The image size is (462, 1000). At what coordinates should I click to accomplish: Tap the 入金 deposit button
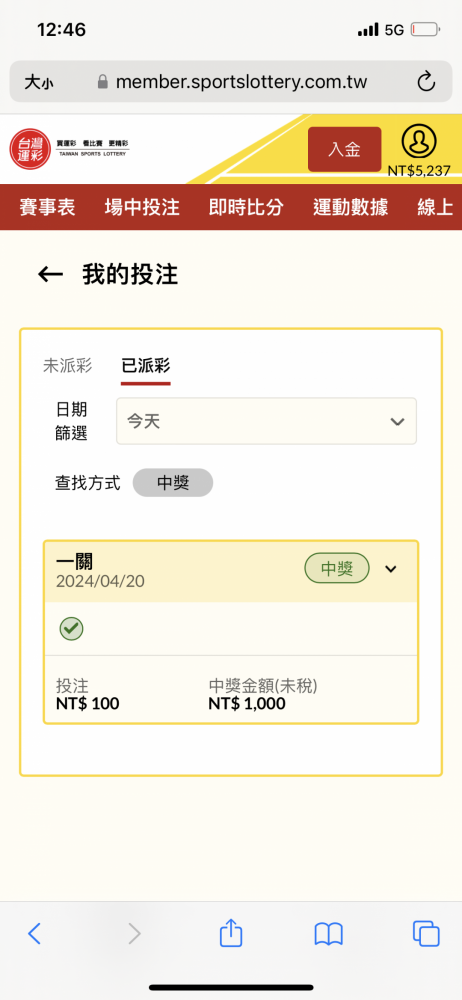345,149
